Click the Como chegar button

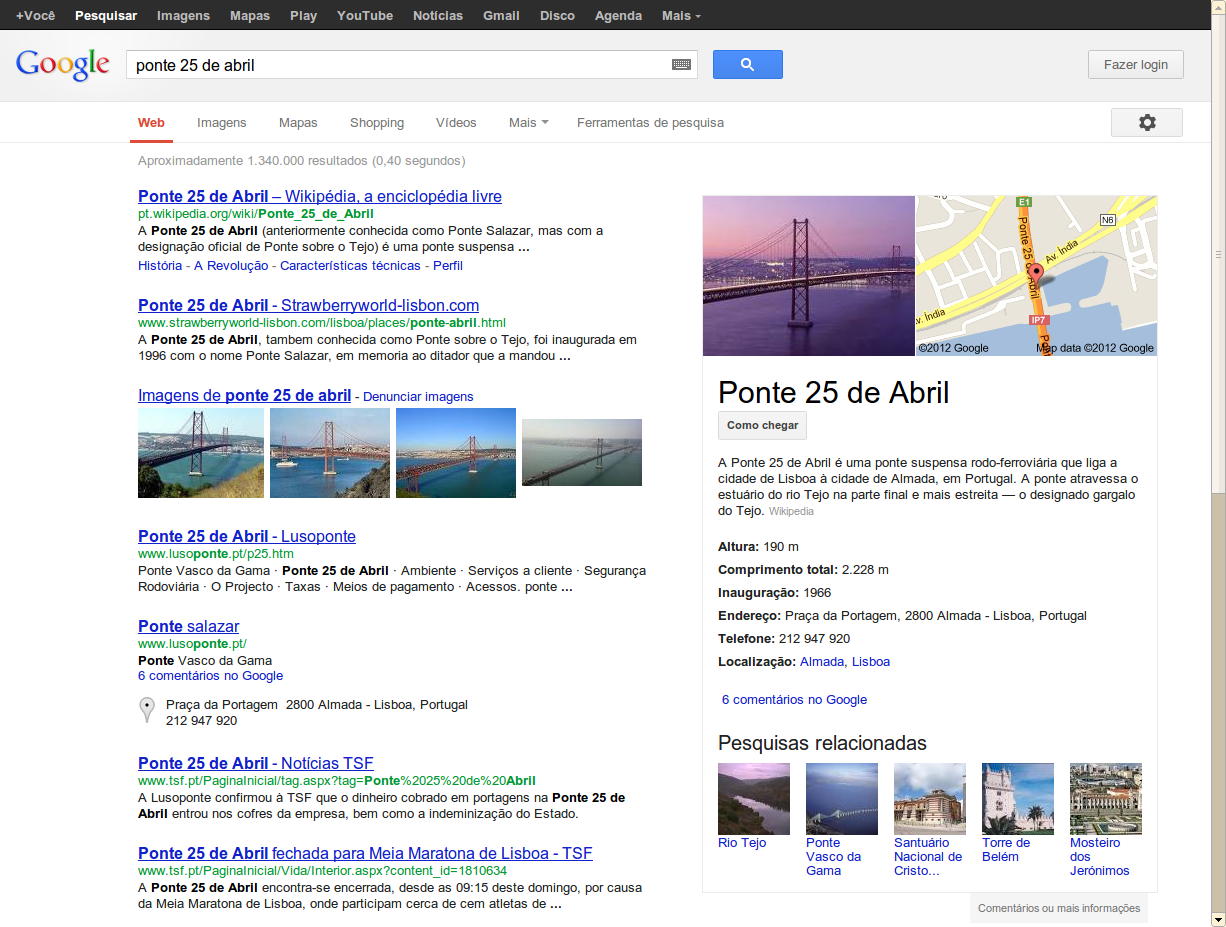[762, 425]
